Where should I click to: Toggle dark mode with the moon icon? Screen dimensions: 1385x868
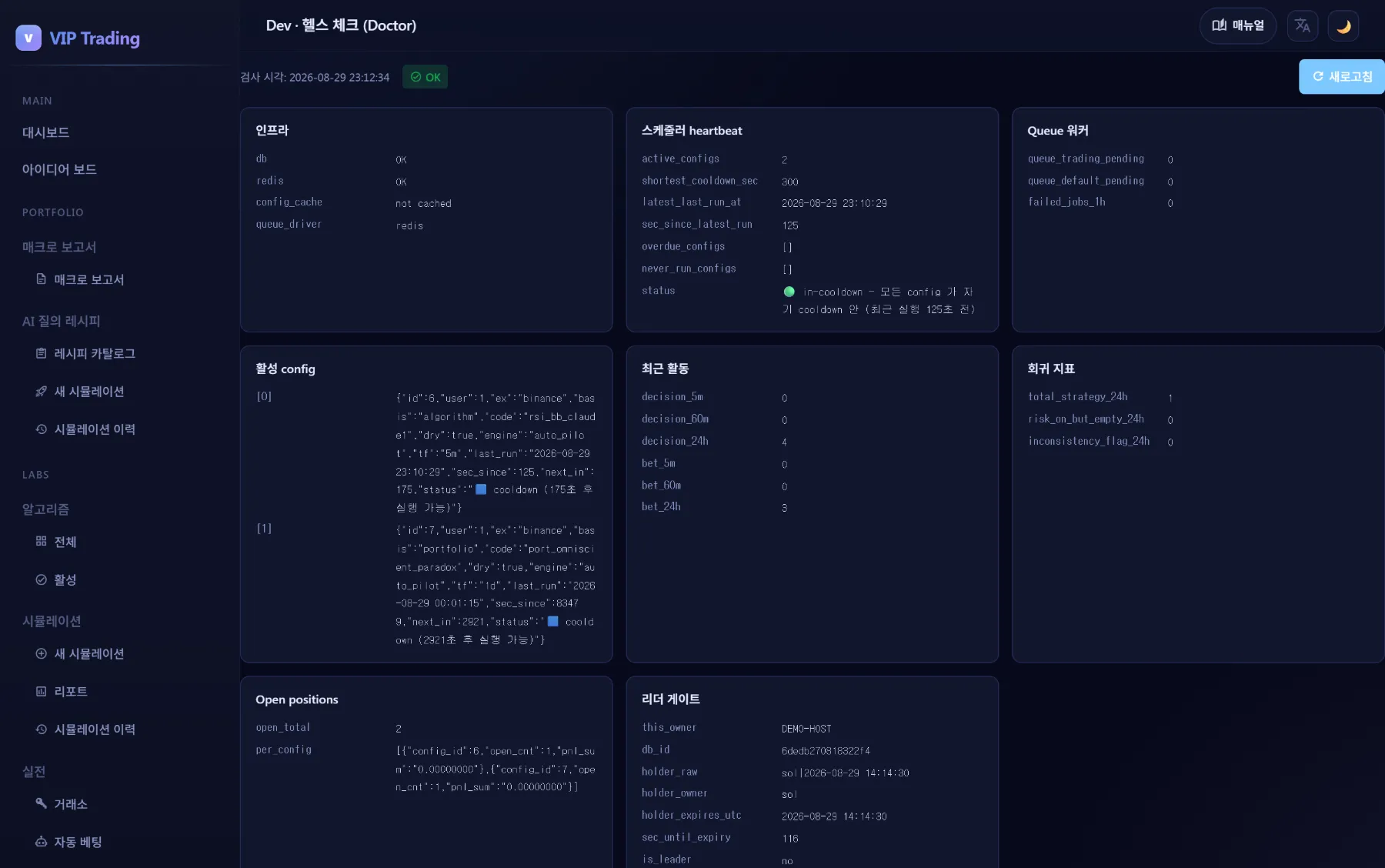(x=1343, y=26)
